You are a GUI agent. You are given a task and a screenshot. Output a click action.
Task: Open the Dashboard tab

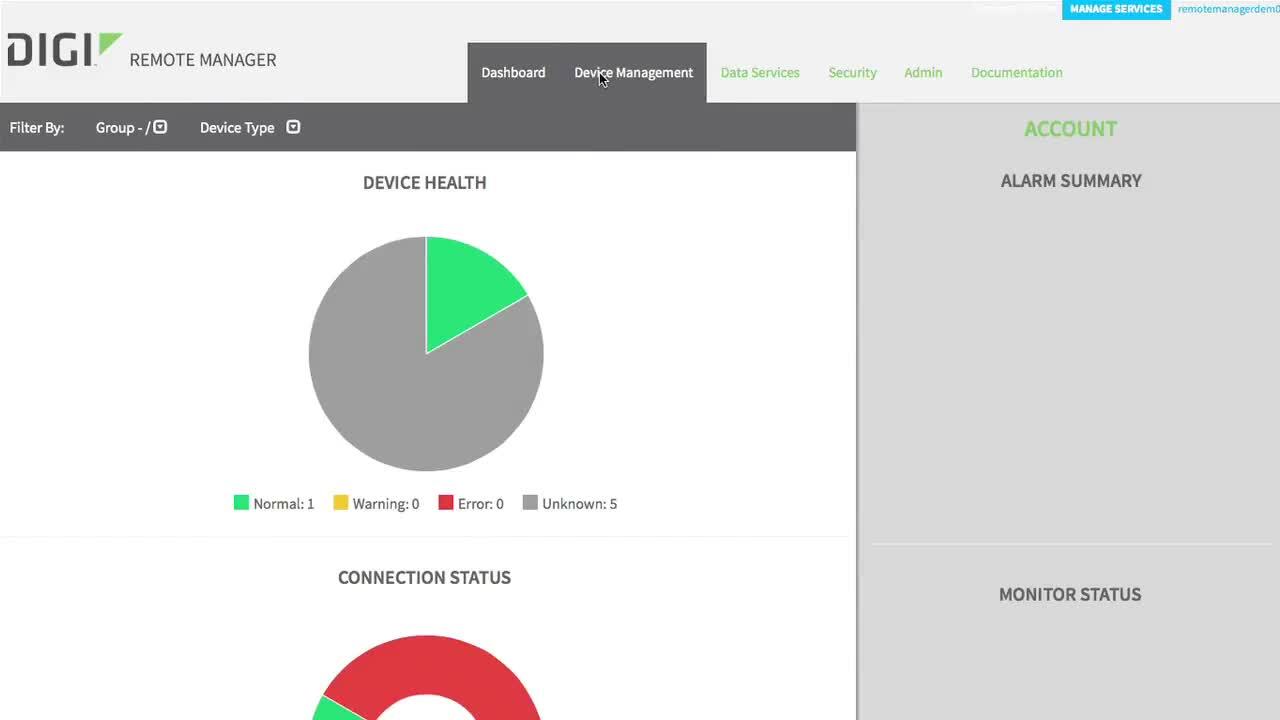coord(513,73)
